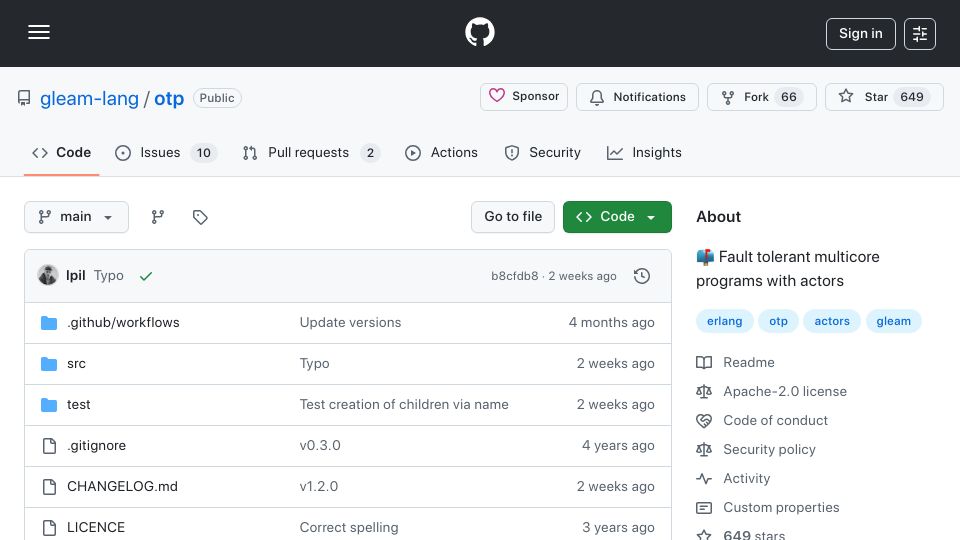The image size is (960, 540).
Task: Click the Go to file button
Action: pos(513,217)
